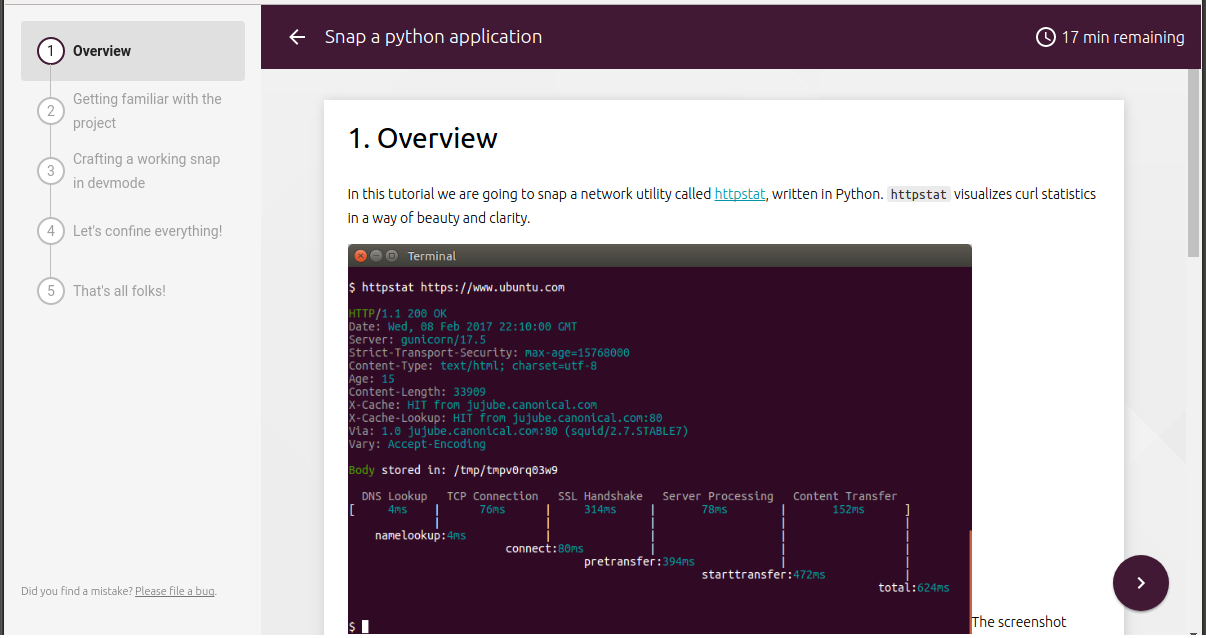This screenshot has width=1206, height=638.
Task: Go to next step with arrow button
Action: tap(1141, 583)
